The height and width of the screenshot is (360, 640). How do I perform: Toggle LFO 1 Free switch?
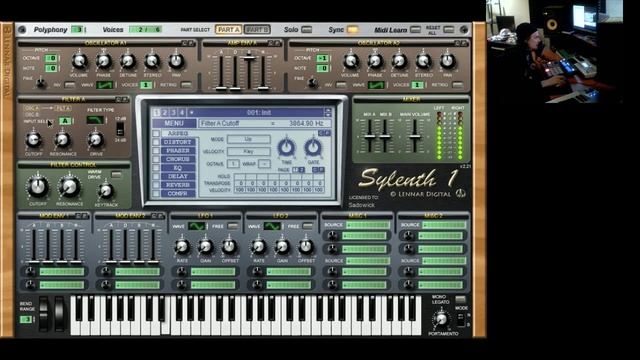tap(233, 226)
